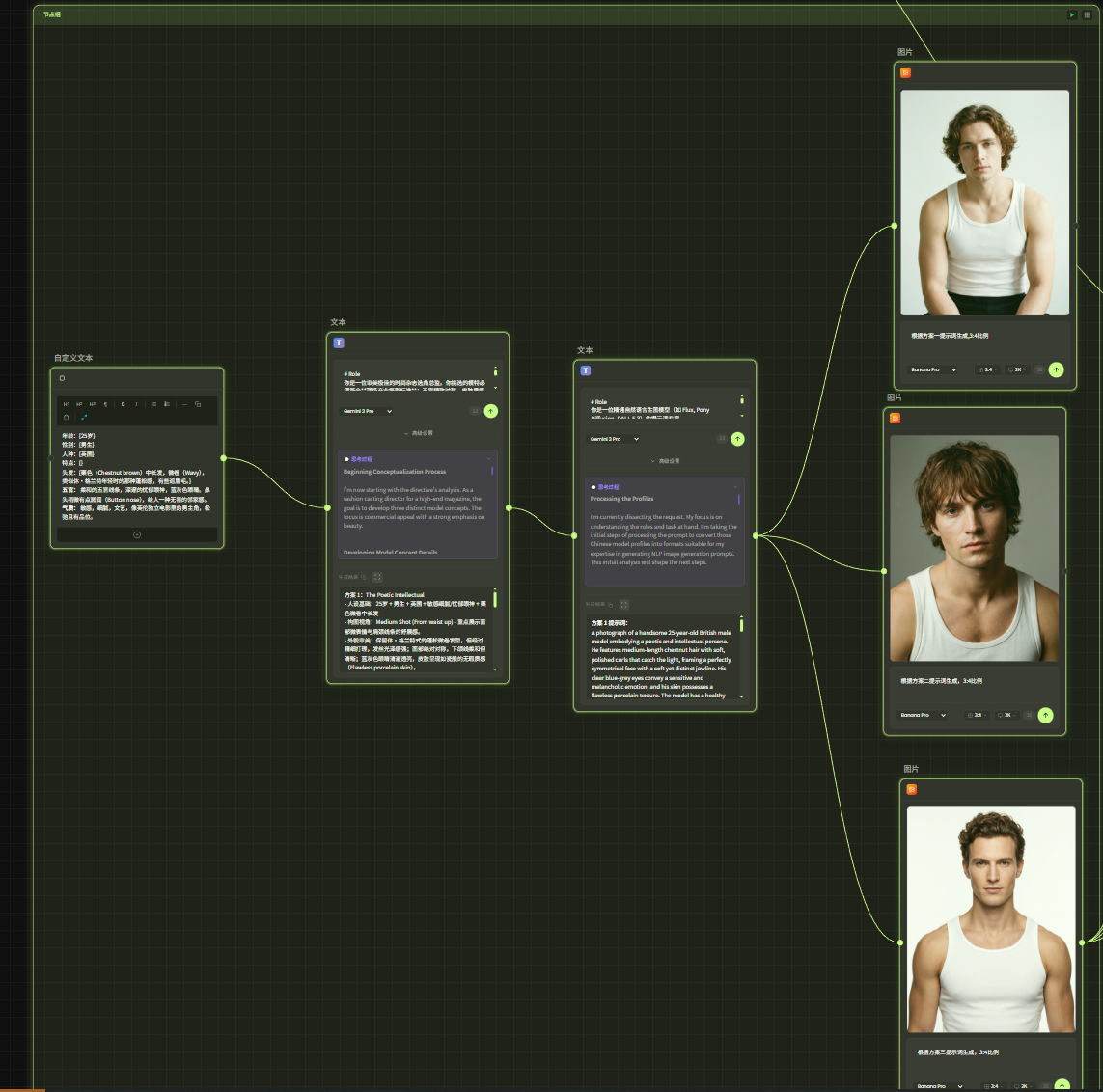Image resolution: width=1103 pixels, height=1092 pixels.
Task: Click the H1 heading button in custom text toolbar
Action: click(x=66, y=404)
